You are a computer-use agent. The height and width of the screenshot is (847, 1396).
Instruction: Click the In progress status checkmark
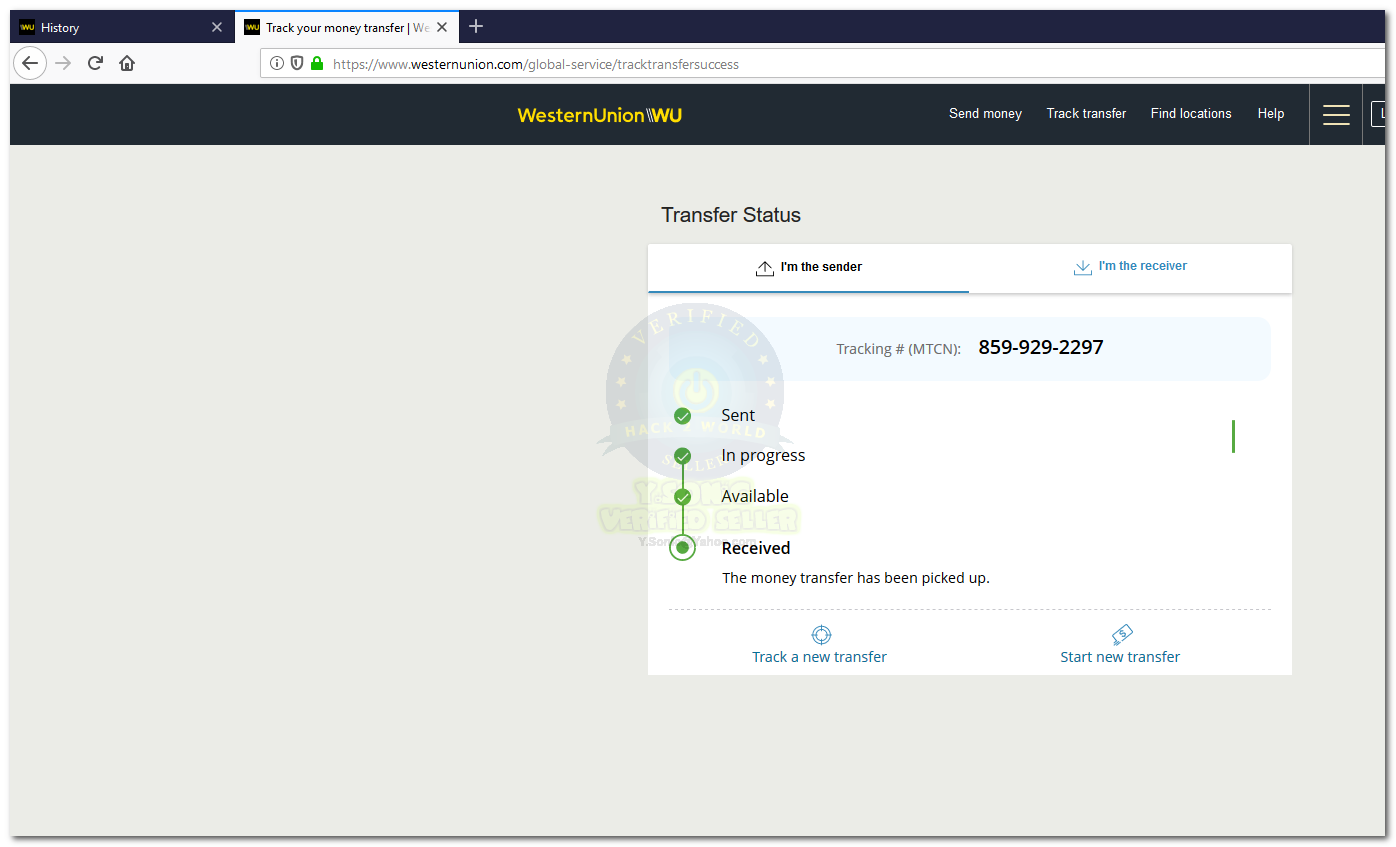coord(682,456)
